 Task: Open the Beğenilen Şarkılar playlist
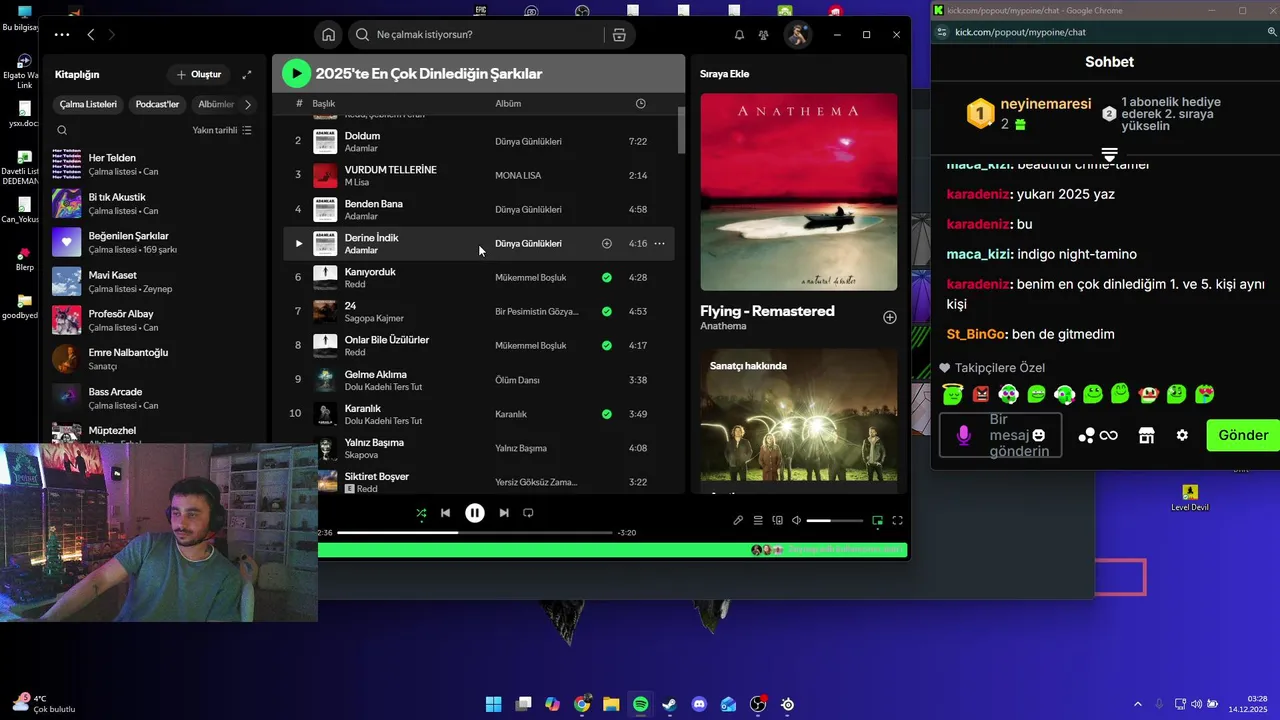[155, 242]
